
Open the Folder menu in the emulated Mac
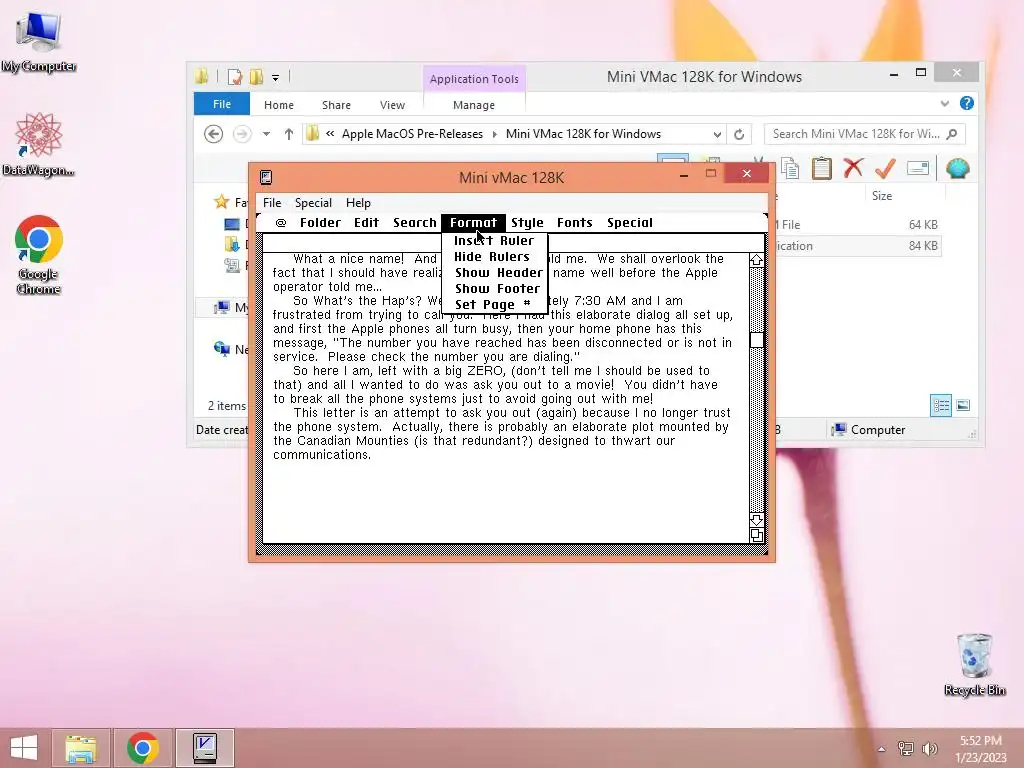[x=320, y=223]
